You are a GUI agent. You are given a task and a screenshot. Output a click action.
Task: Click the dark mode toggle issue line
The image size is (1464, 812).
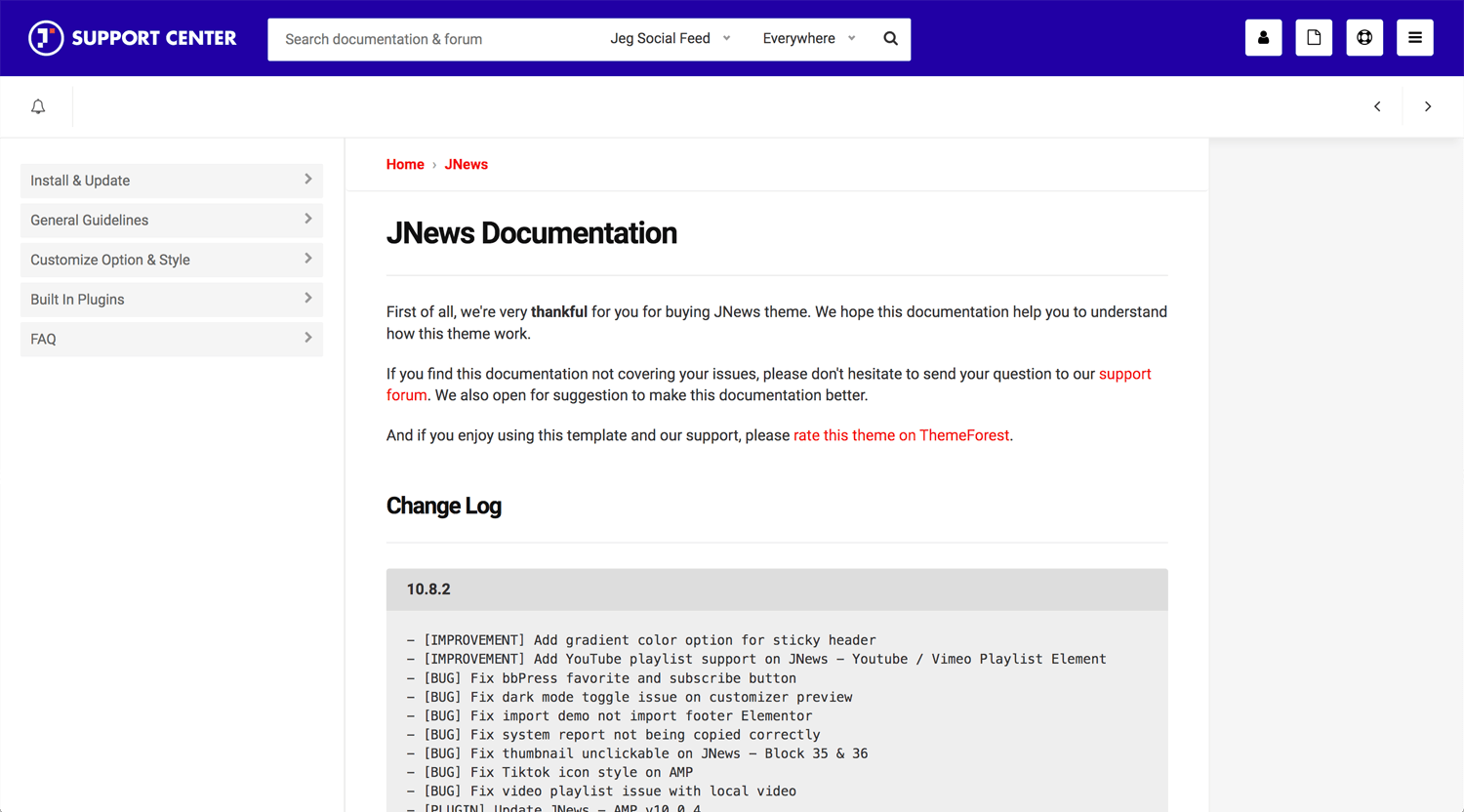[630, 697]
